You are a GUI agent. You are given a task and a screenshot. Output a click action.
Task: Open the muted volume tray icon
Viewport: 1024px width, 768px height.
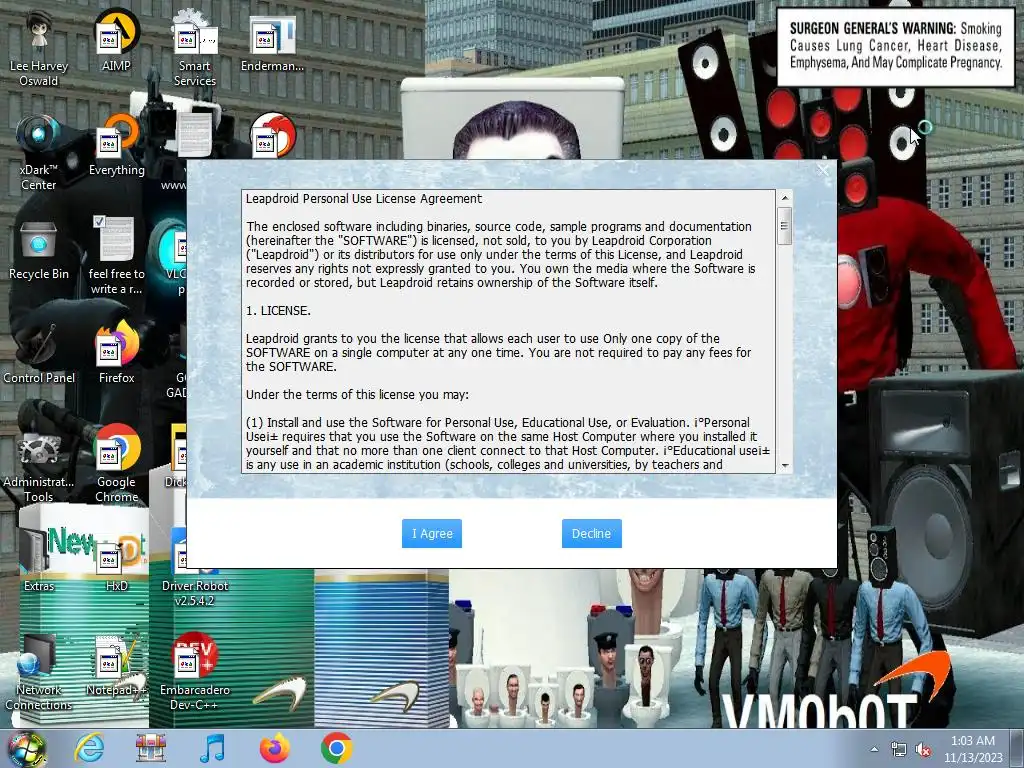(923, 750)
